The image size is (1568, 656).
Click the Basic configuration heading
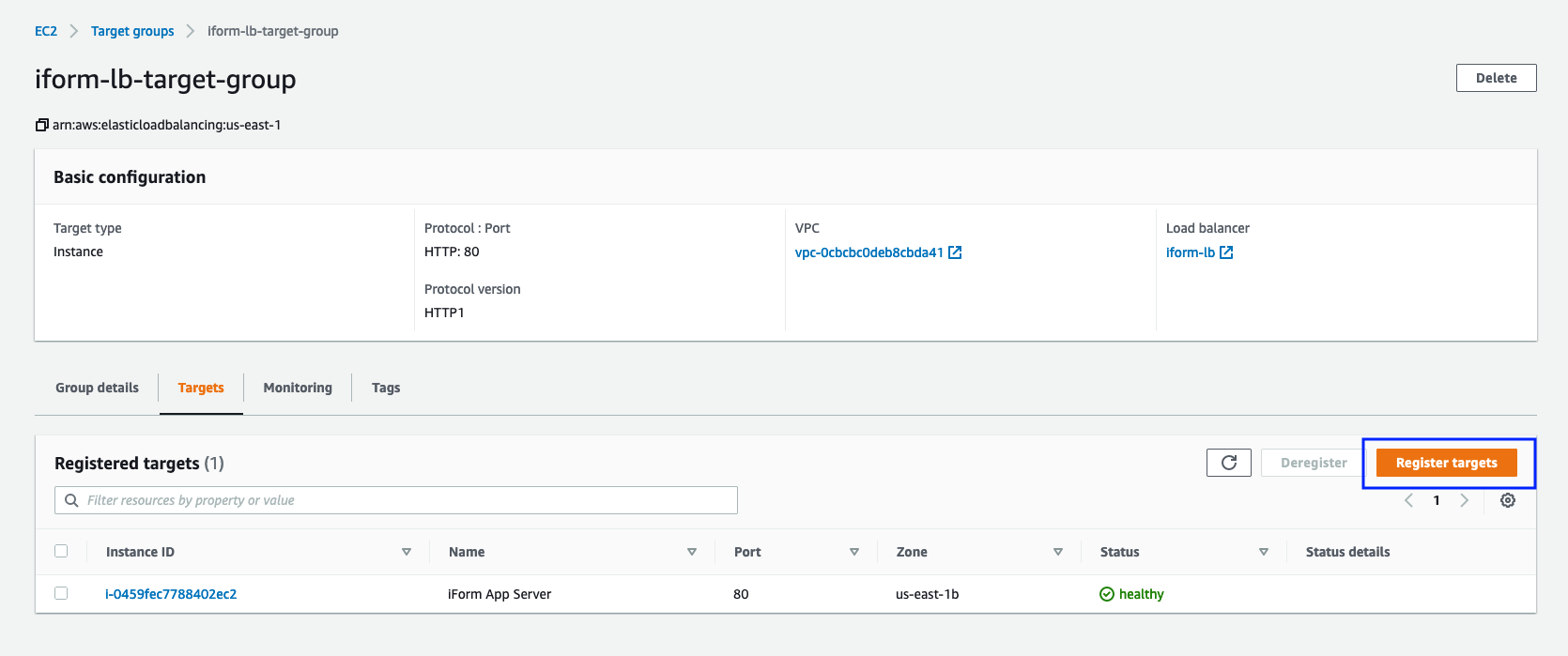130,177
